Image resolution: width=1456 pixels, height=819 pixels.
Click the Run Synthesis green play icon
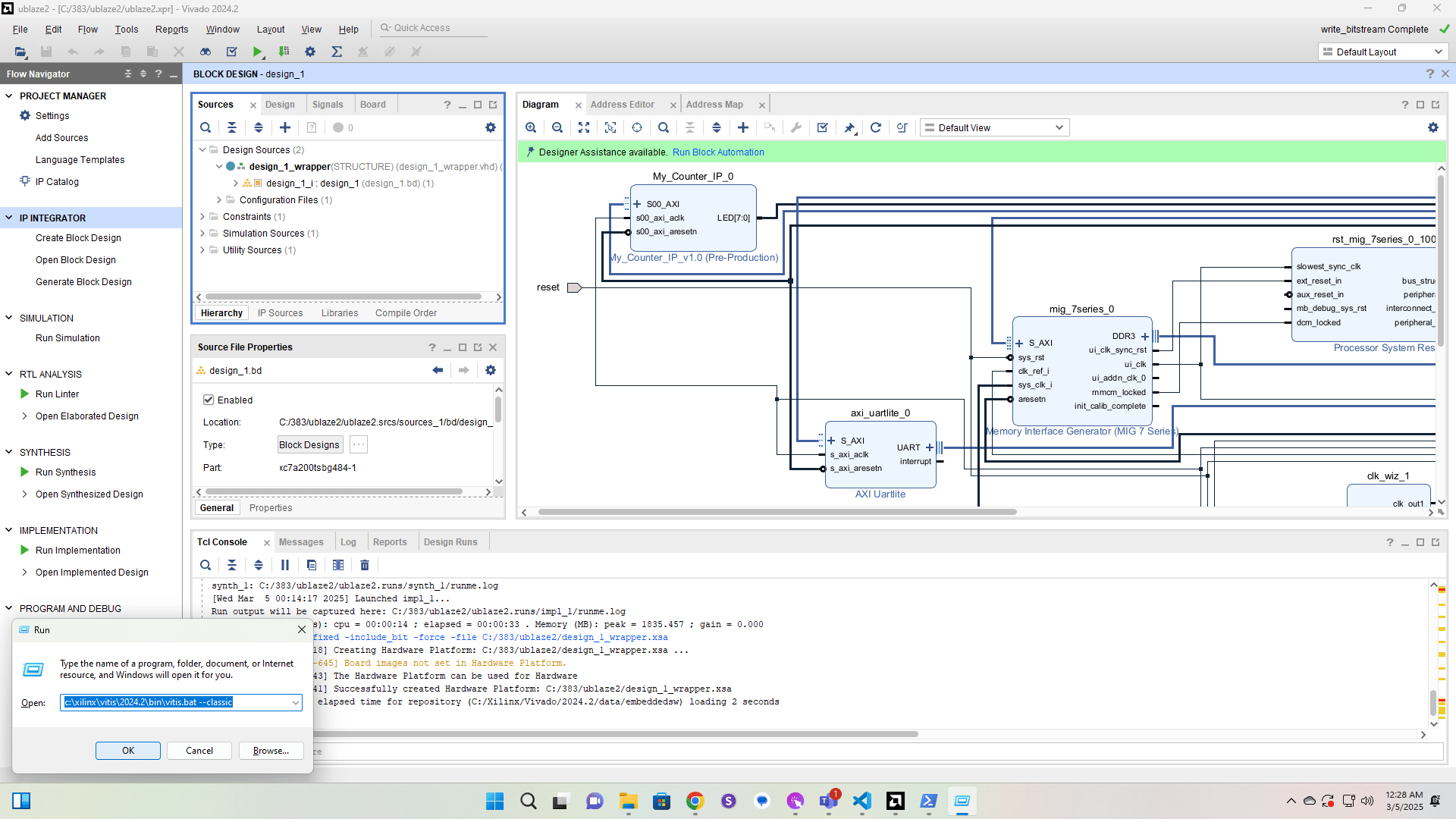click(x=25, y=472)
